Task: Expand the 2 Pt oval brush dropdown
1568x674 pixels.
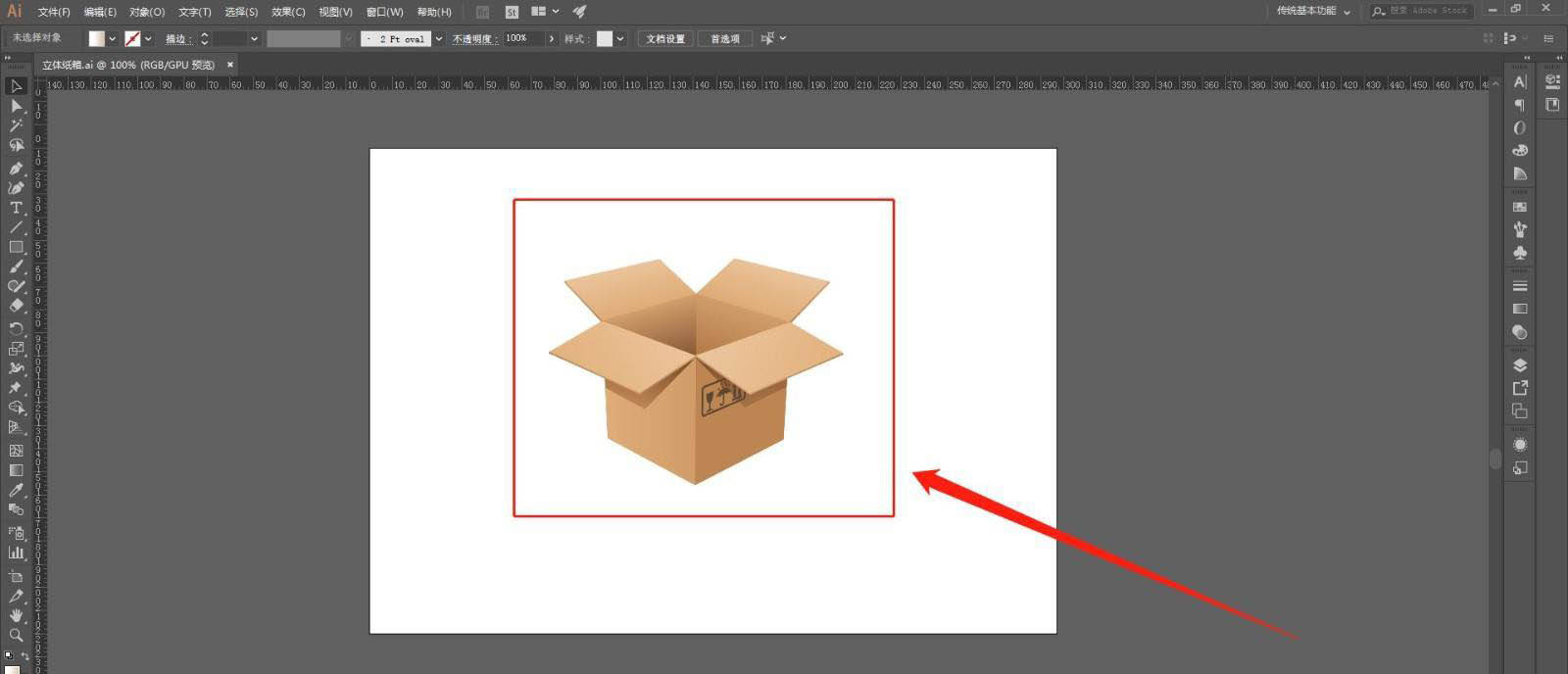Action: [439, 38]
